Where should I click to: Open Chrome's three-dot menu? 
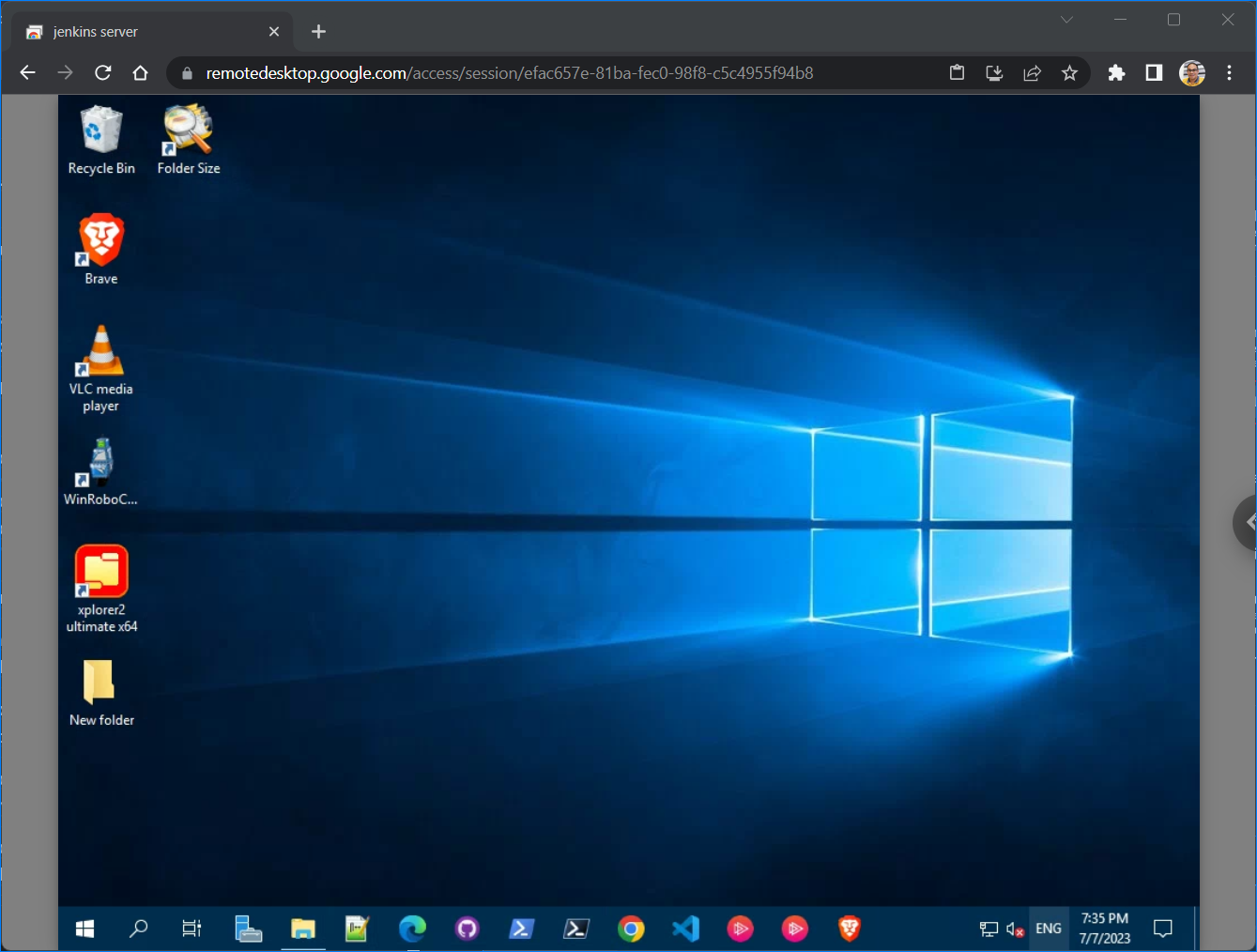coord(1229,73)
